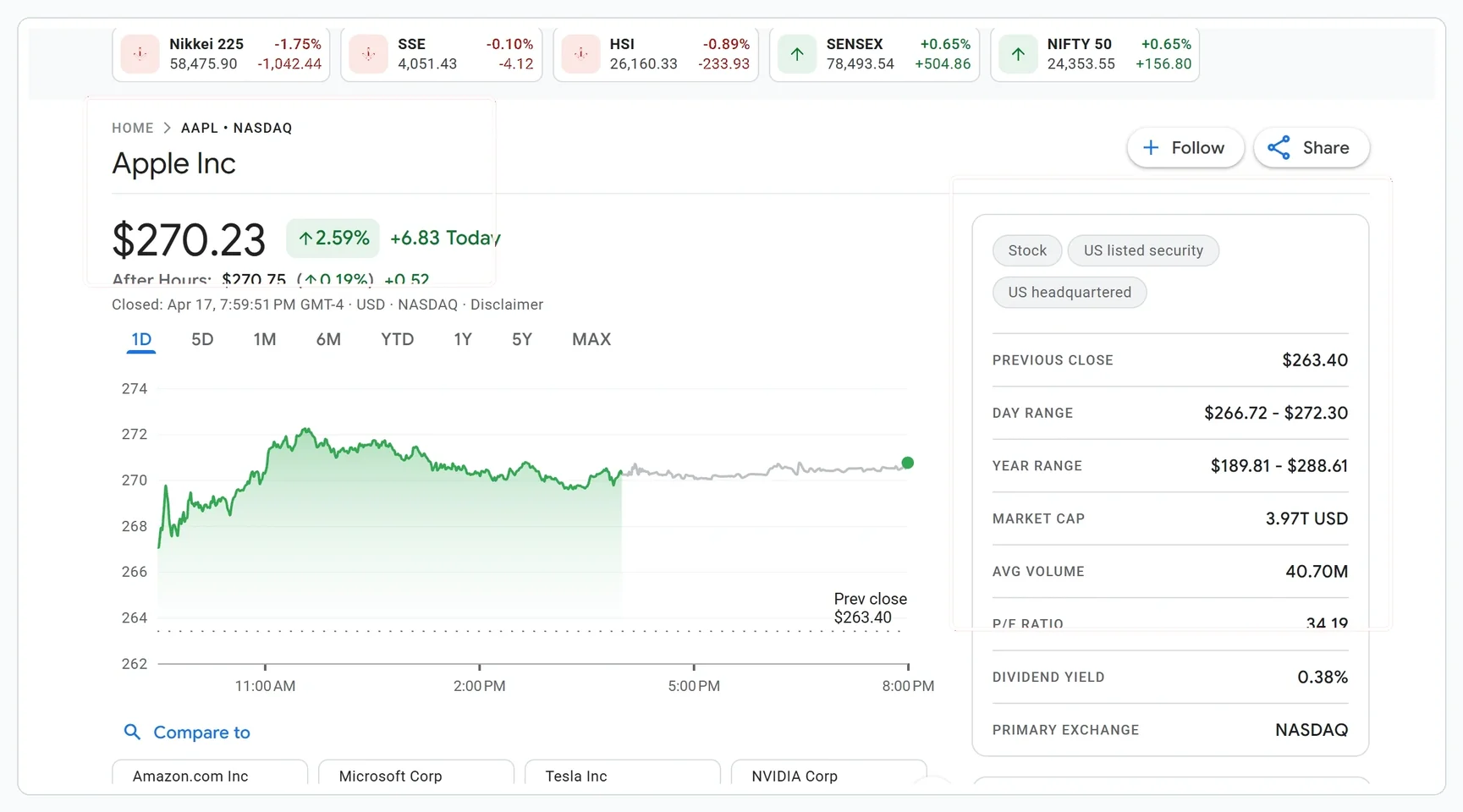Show the 1Y chart range

[463, 339]
